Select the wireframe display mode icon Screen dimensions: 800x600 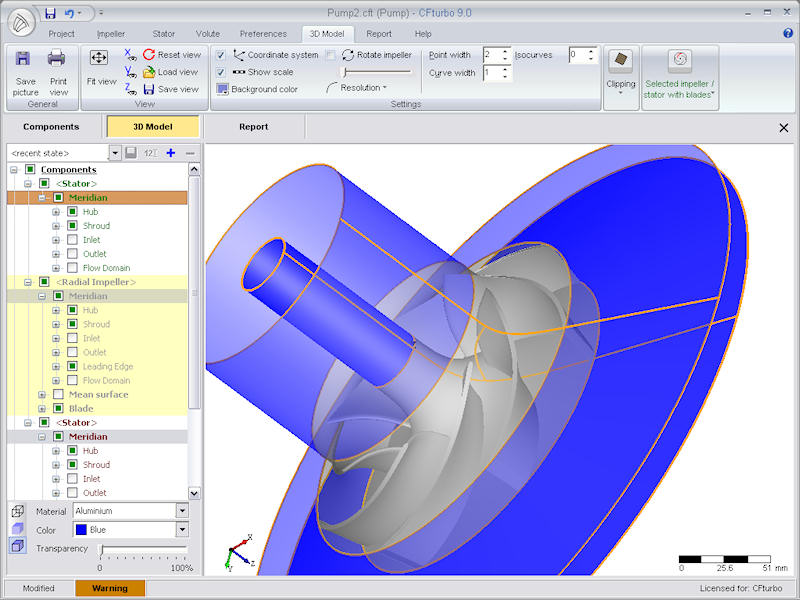[x=17, y=511]
